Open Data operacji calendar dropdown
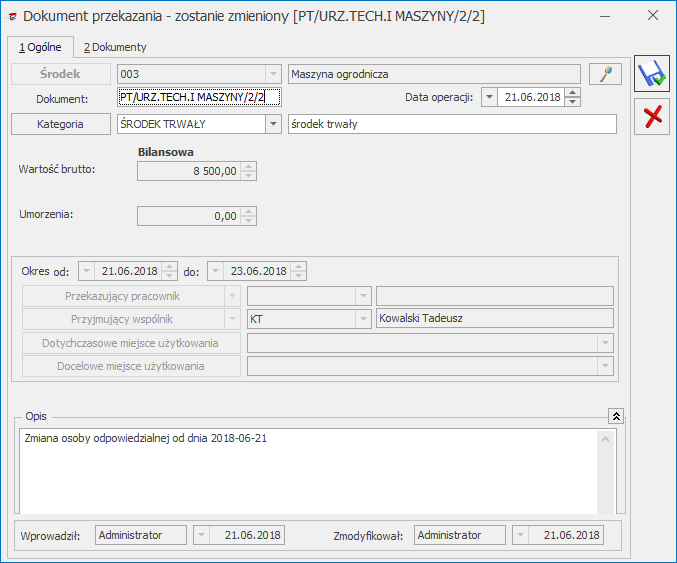 488,97
